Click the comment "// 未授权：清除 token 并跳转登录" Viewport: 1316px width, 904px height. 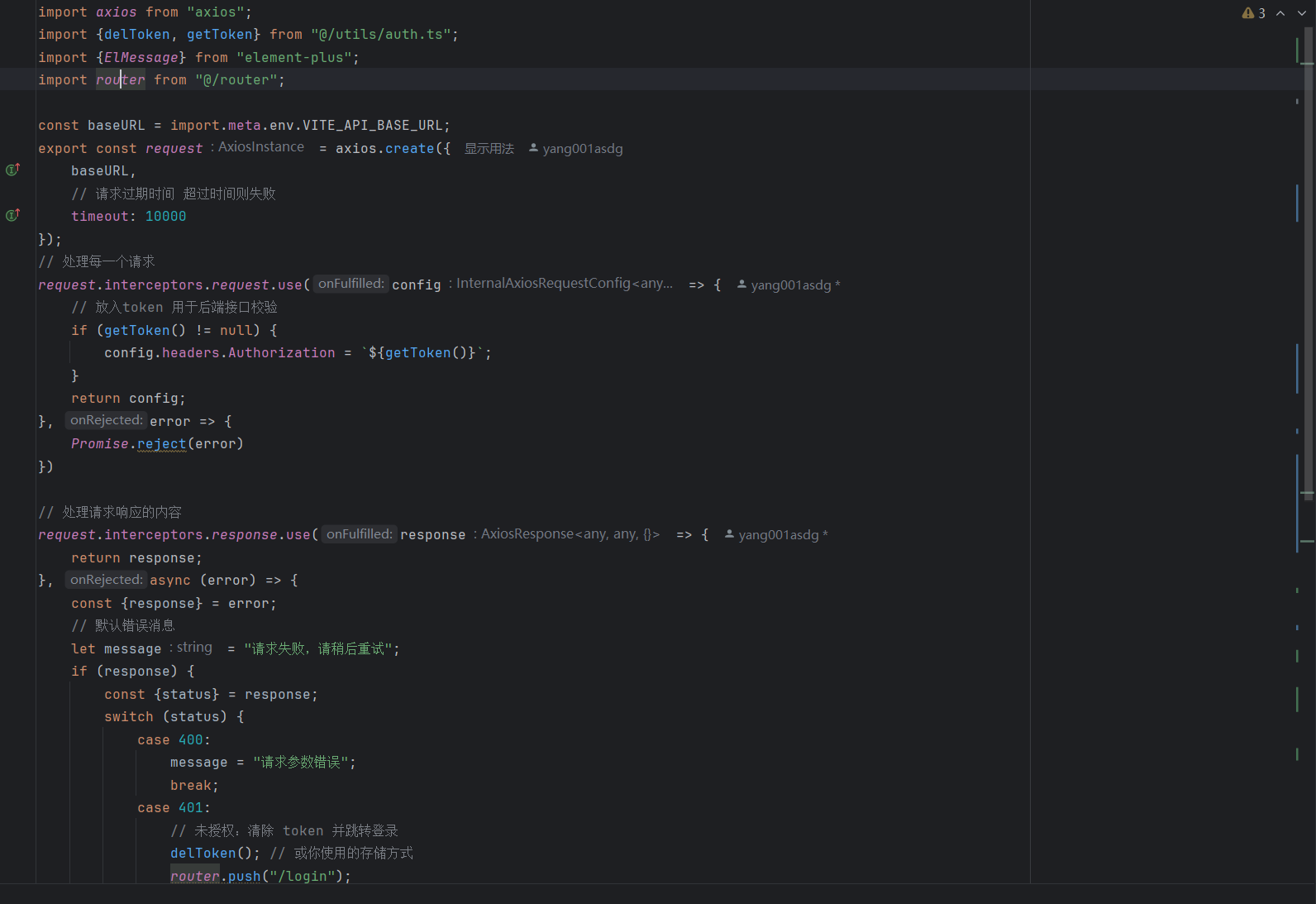pyautogui.click(x=284, y=831)
